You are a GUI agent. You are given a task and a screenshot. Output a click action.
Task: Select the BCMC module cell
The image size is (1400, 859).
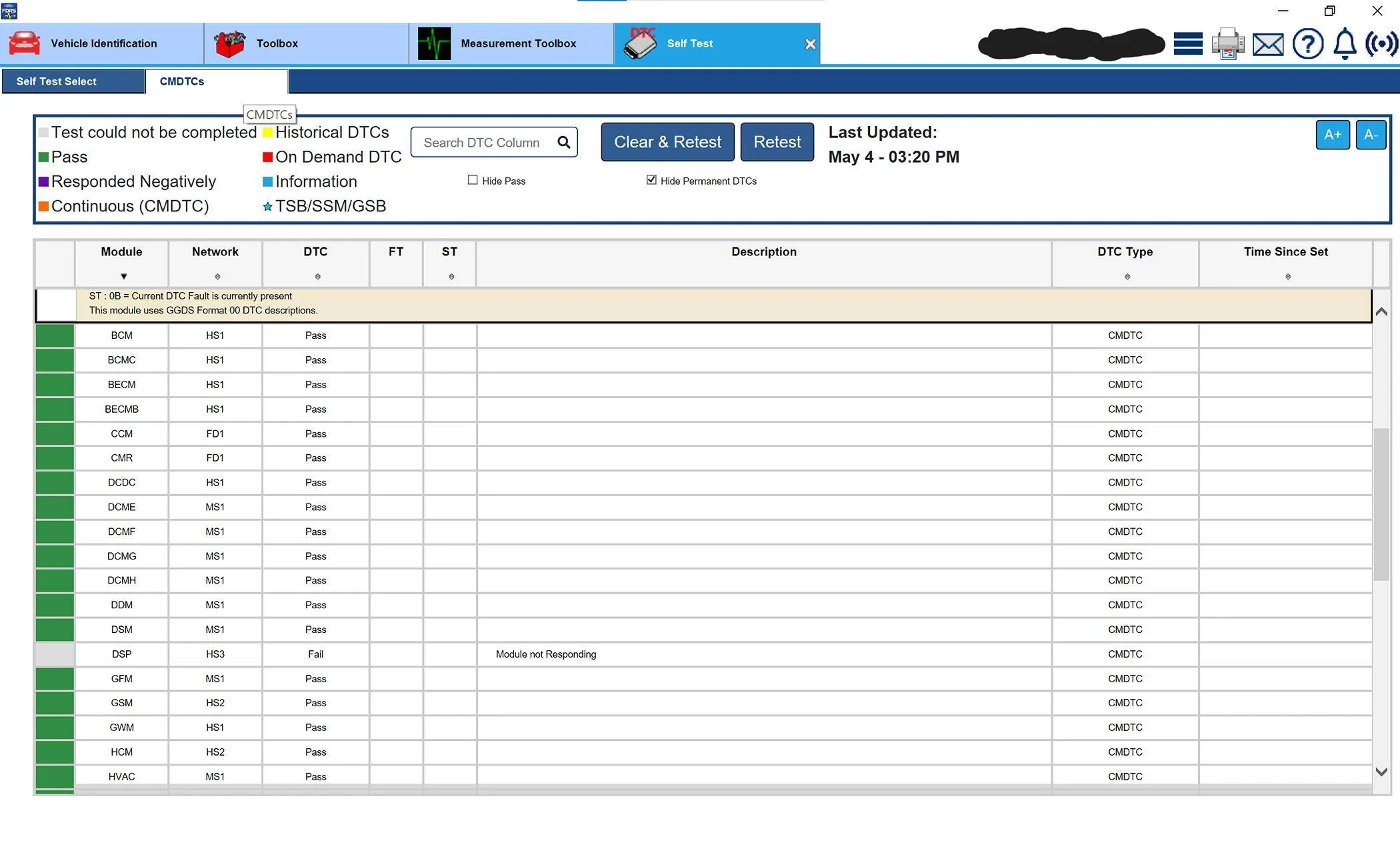click(121, 360)
